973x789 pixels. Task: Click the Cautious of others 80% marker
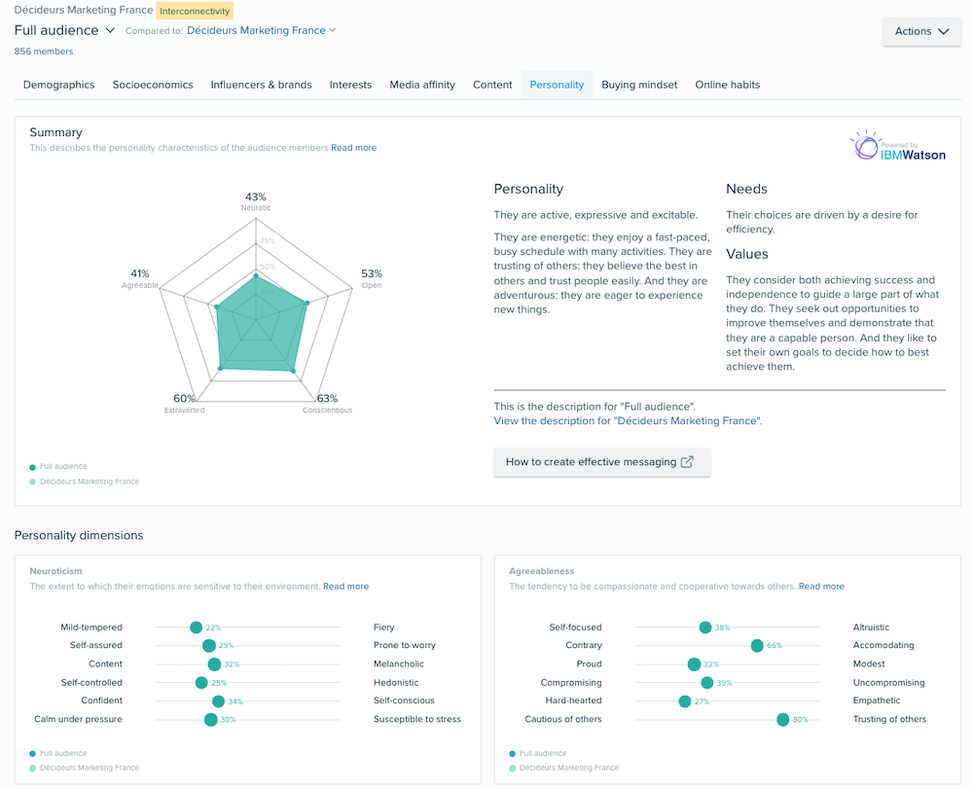[x=783, y=719]
